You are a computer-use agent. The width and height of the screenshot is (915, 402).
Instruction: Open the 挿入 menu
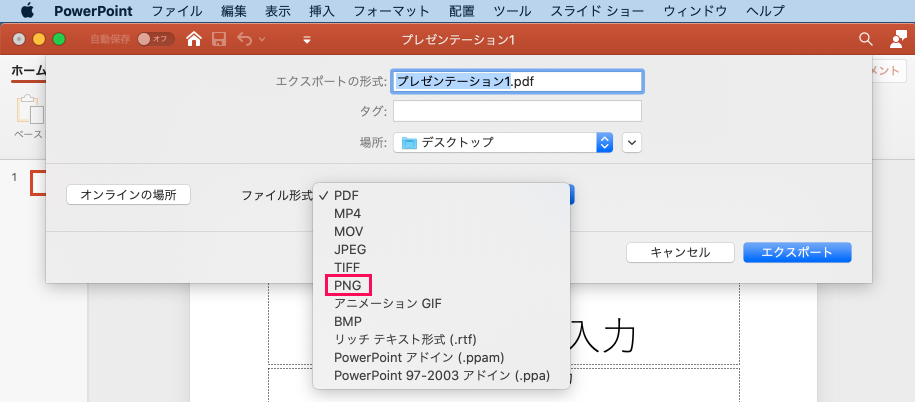click(x=322, y=11)
